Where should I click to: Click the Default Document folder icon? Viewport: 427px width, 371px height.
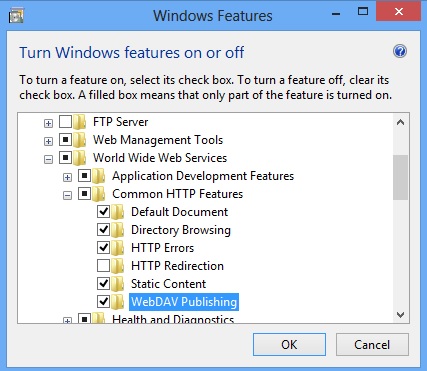pyautogui.click(x=118, y=212)
